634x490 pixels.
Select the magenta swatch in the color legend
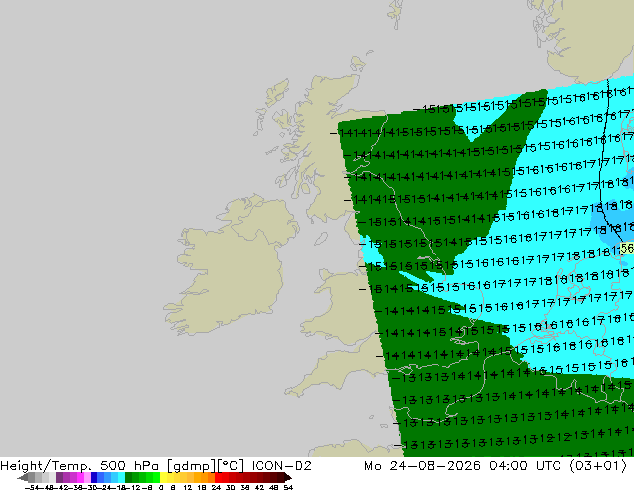[80, 478]
